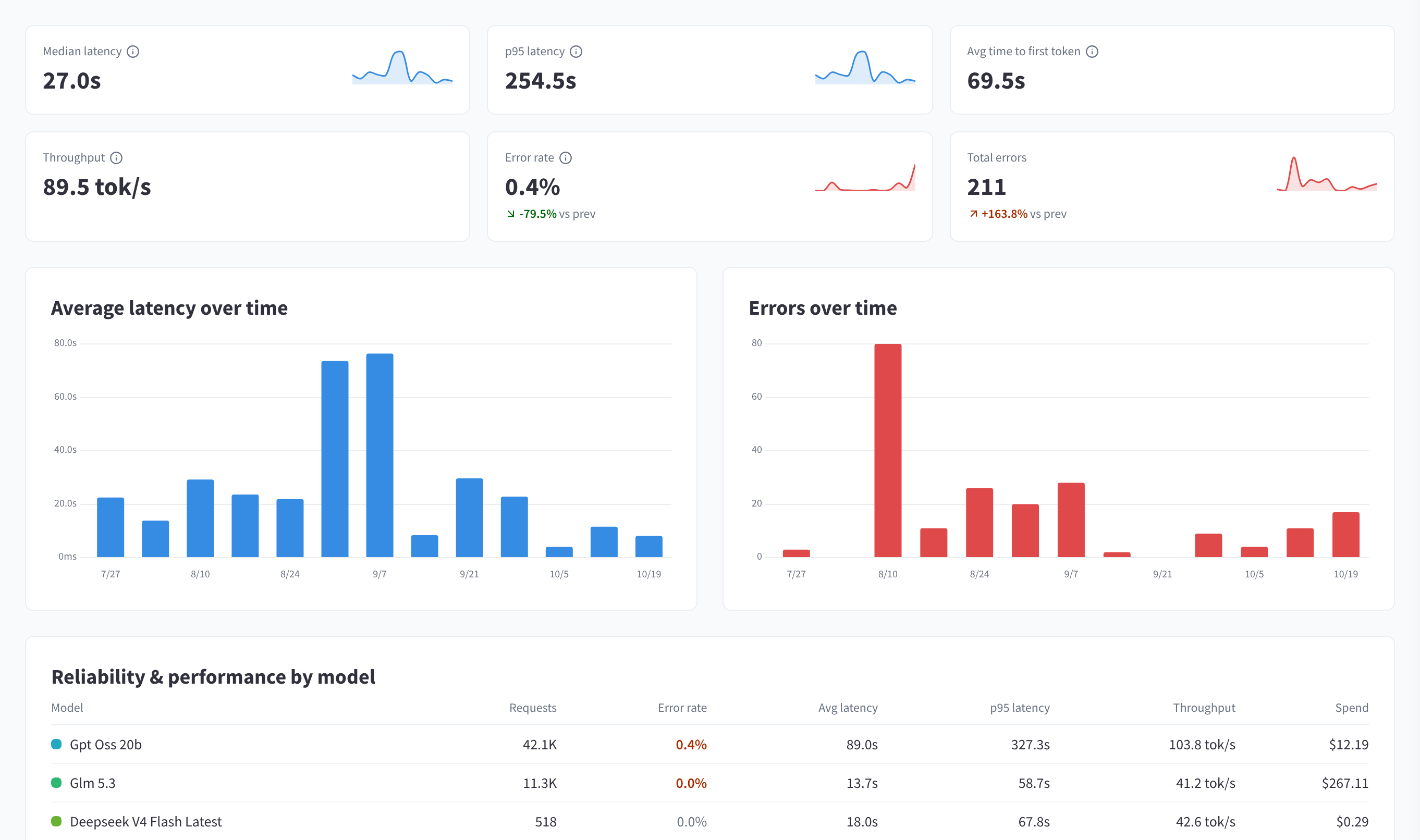Click the Total errors up-arrow trend icon
This screenshot has height=840, width=1420.
point(973,214)
